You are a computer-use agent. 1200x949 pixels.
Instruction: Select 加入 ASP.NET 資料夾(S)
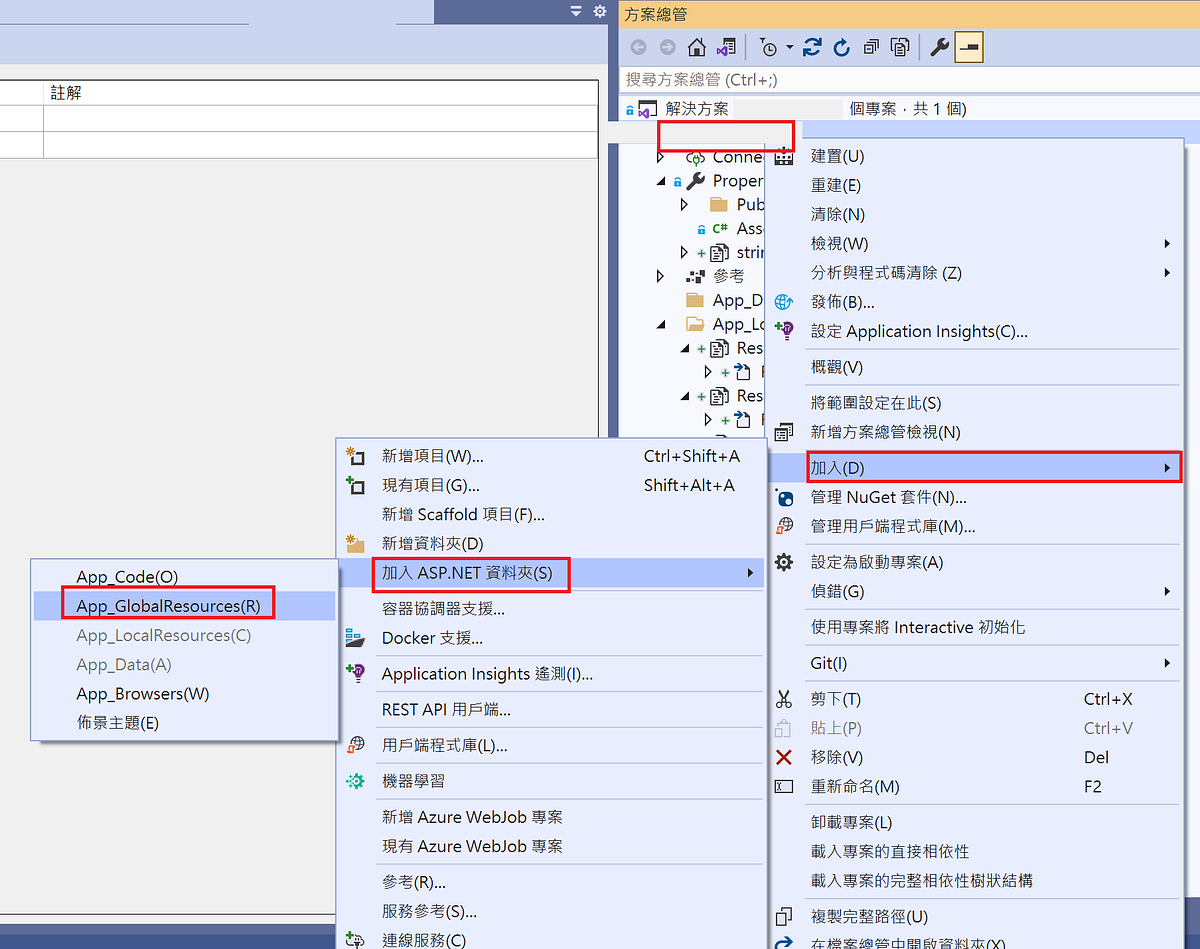coord(470,574)
